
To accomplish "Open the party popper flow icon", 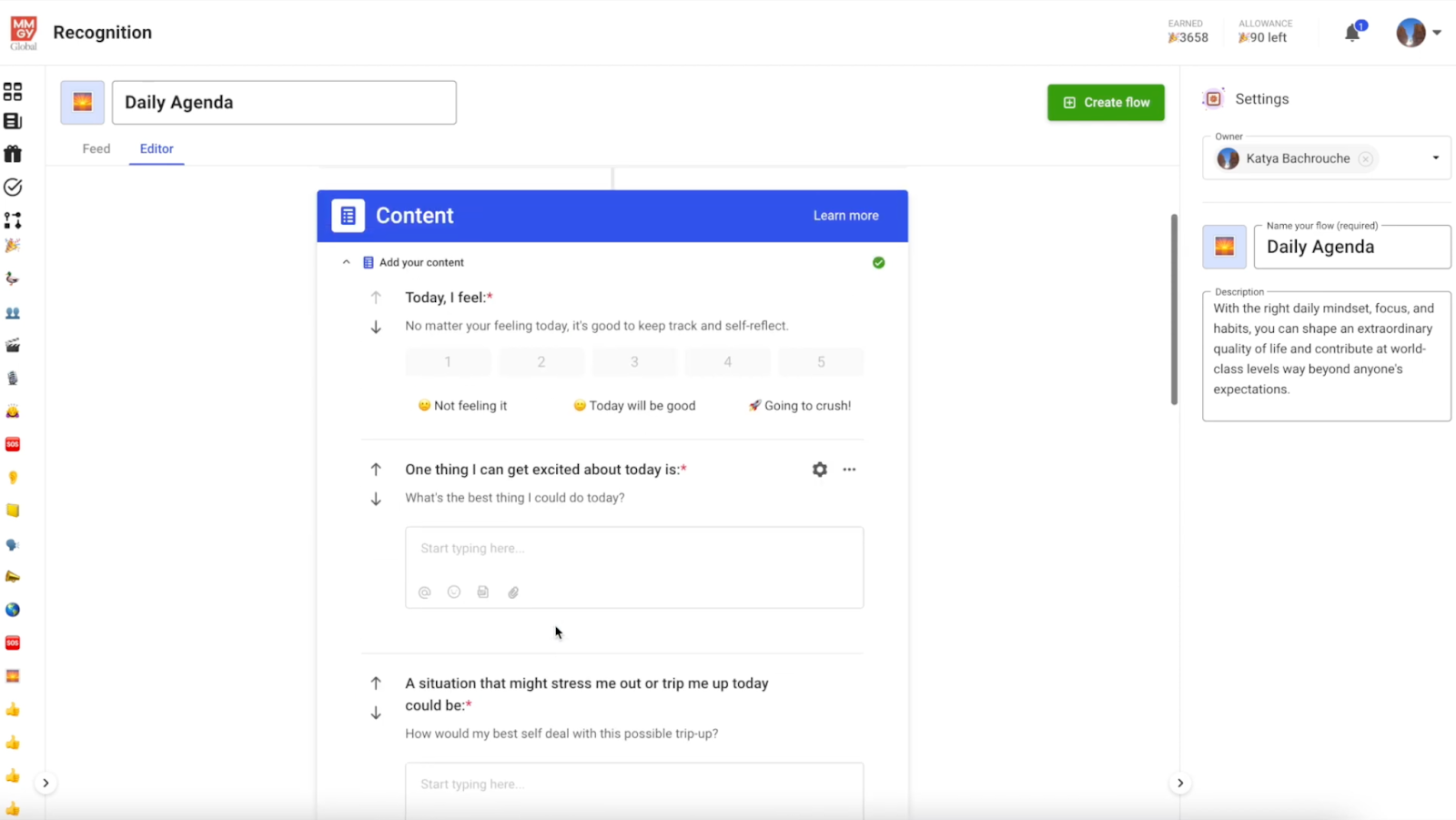I will tap(13, 245).
